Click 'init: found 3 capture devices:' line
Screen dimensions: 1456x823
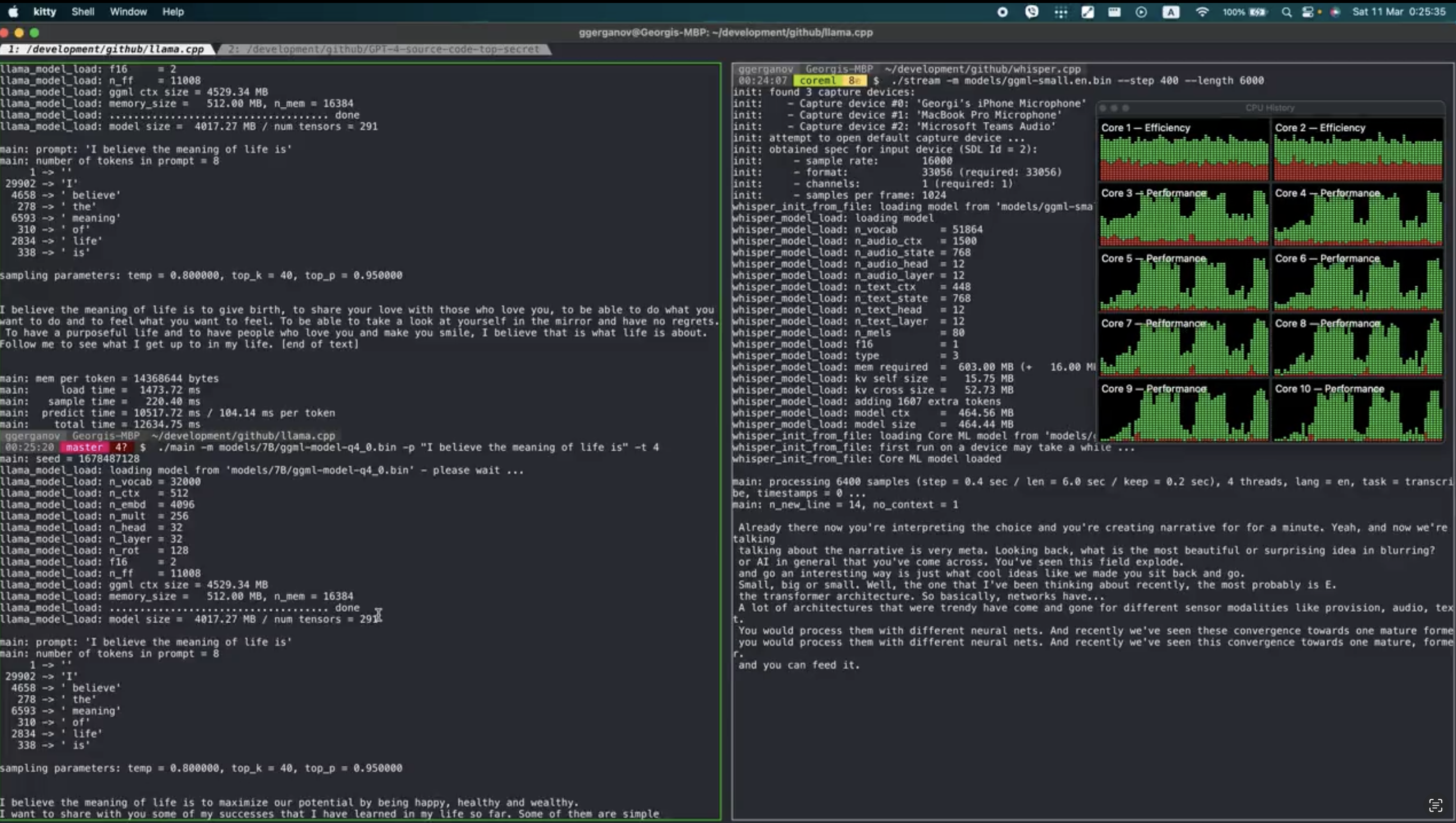click(x=823, y=92)
